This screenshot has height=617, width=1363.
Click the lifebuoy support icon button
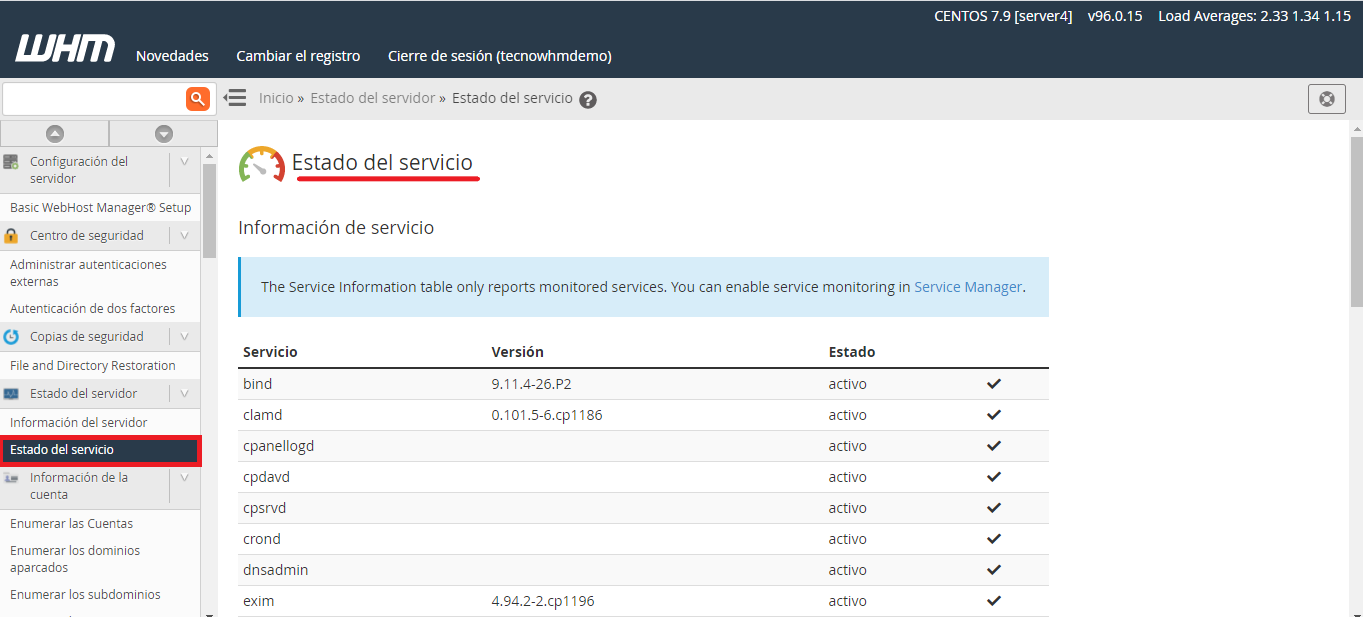pyautogui.click(x=1326, y=99)
